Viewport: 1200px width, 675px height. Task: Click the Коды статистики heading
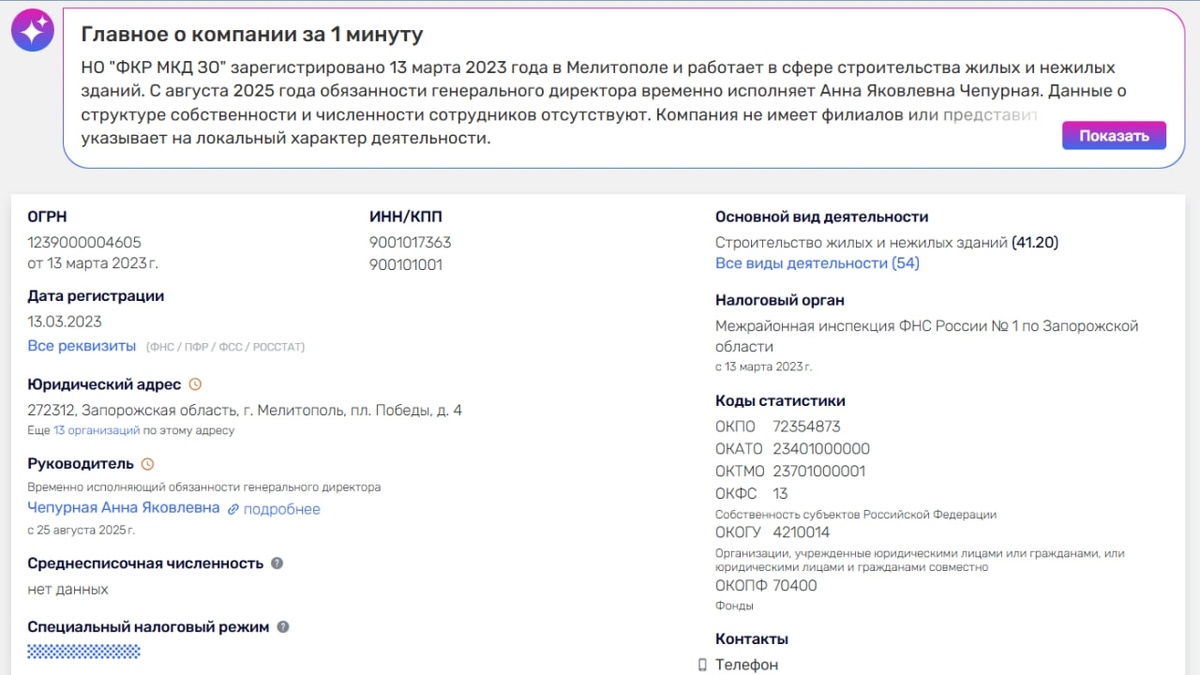tap(780, 401)
